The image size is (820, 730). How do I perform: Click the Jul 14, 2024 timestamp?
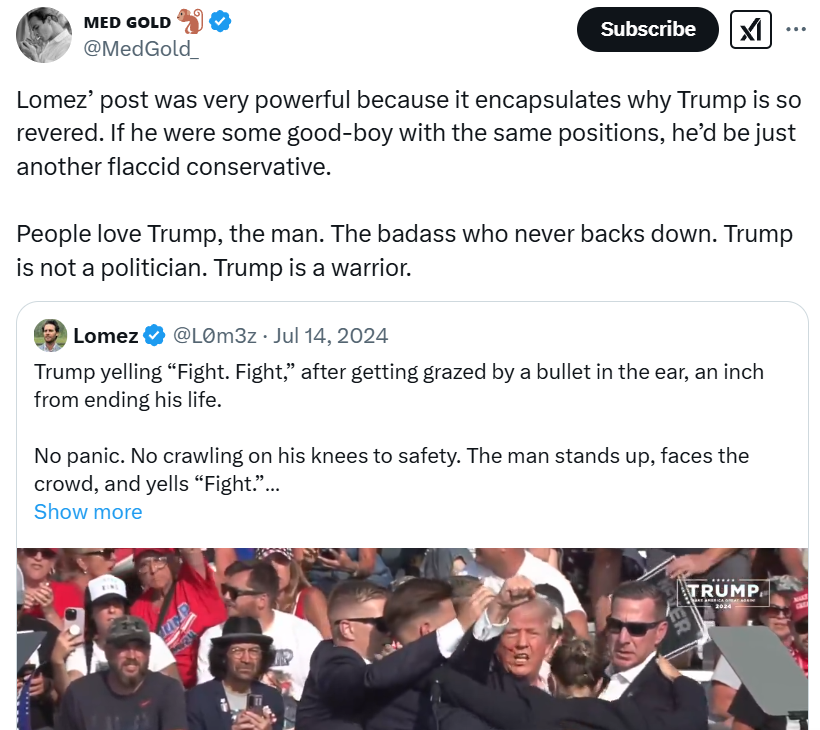(330, 336)
